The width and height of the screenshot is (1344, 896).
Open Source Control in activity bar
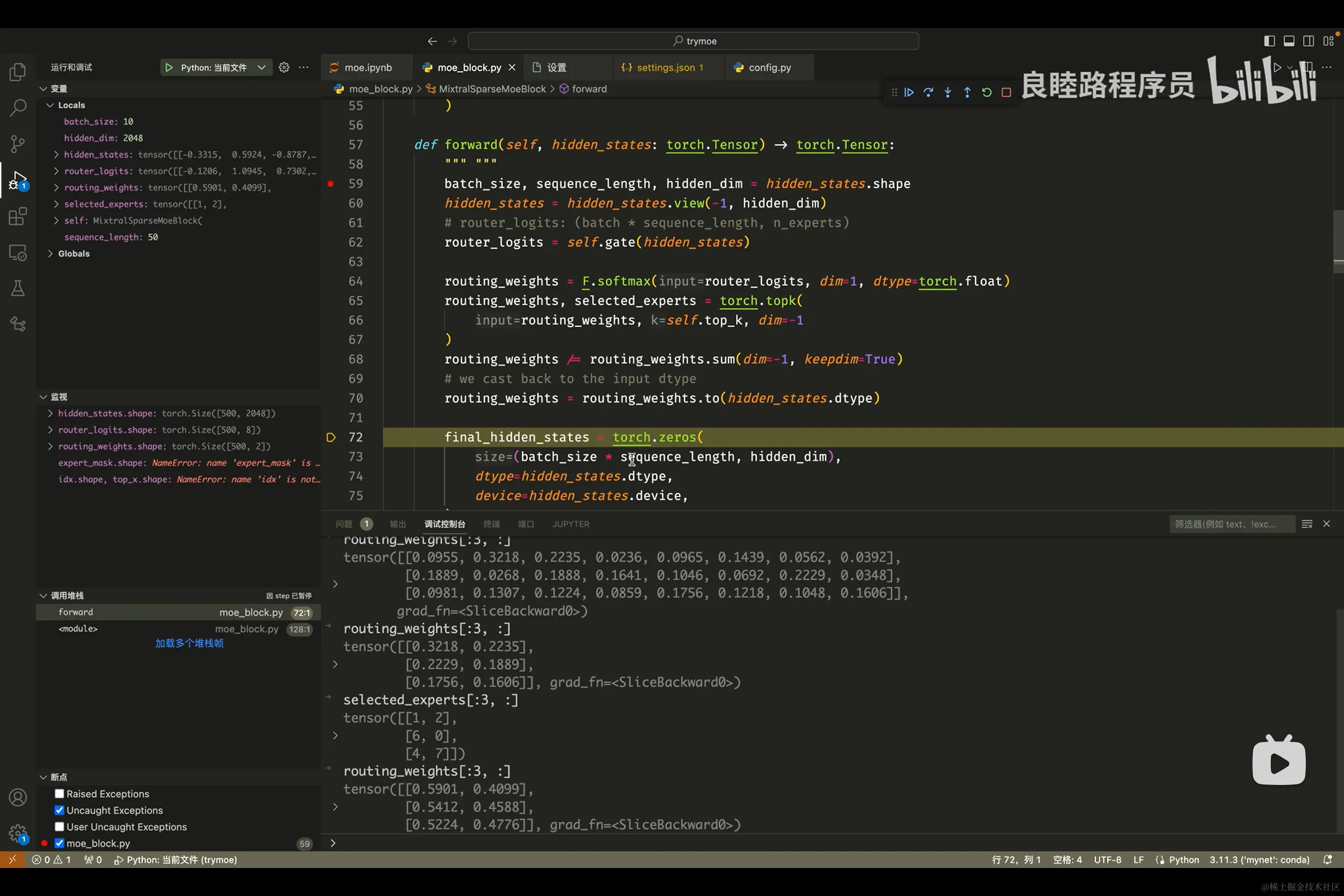click(18, 143)
